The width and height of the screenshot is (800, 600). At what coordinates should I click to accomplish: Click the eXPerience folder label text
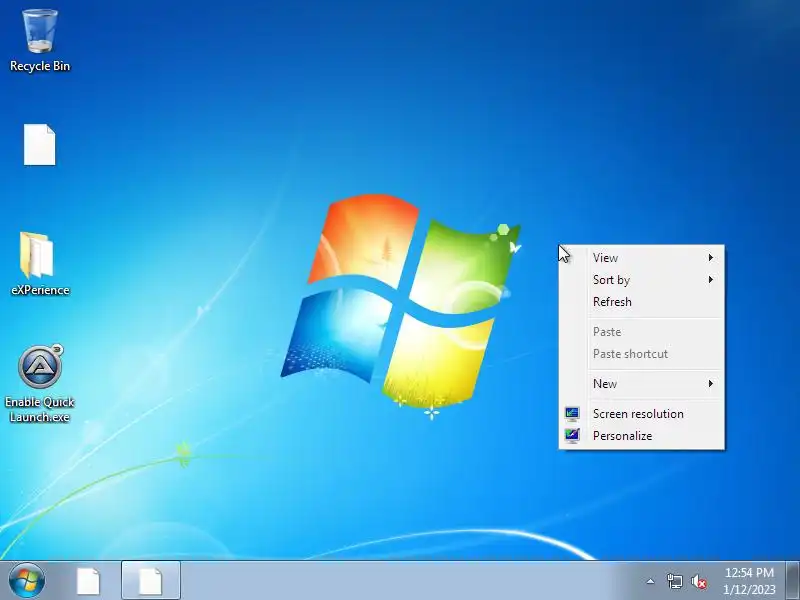tap(40, 290)
